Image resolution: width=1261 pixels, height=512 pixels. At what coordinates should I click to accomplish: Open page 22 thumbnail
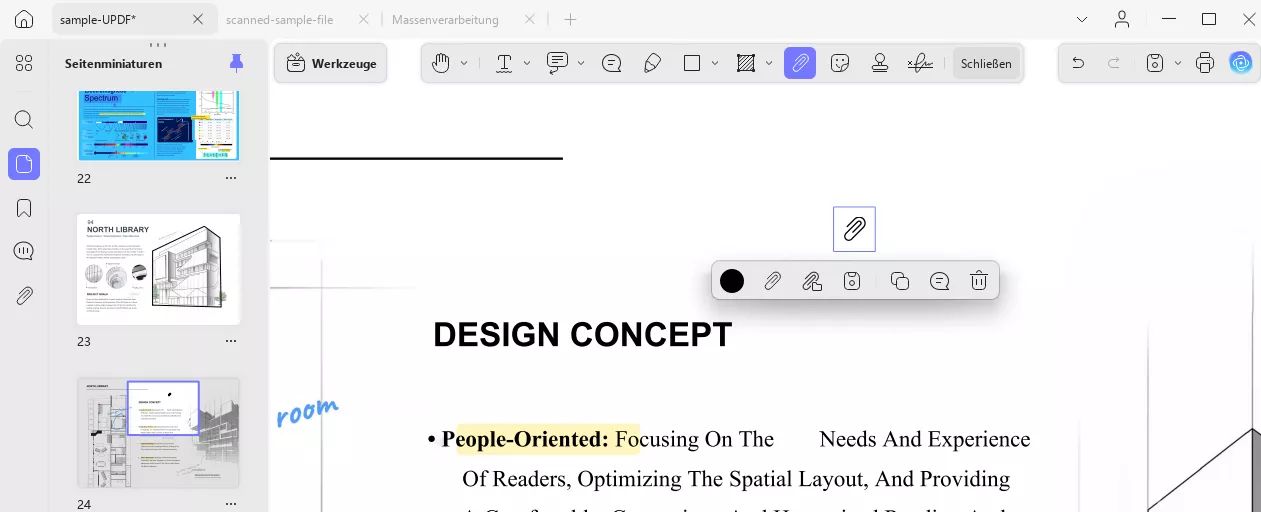coord(159,126)
